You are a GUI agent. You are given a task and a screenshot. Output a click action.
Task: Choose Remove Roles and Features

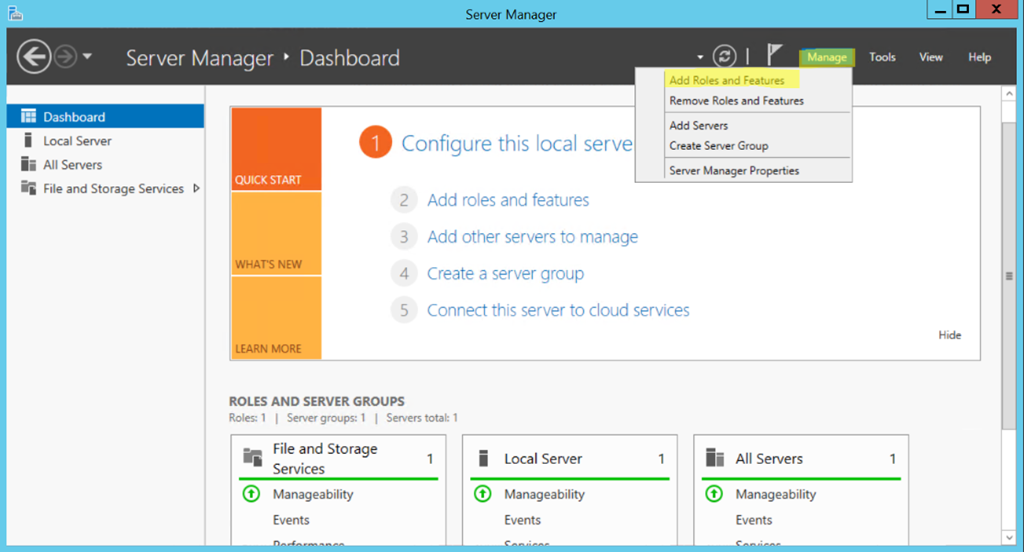coord(737,101)
